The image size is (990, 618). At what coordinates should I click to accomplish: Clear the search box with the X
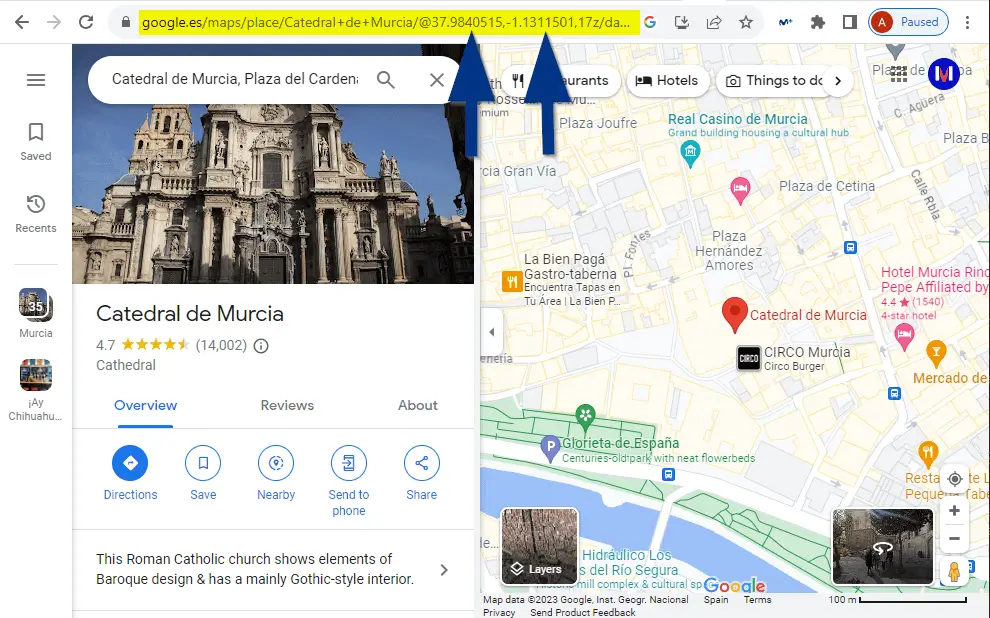click(x=436, y=80)
